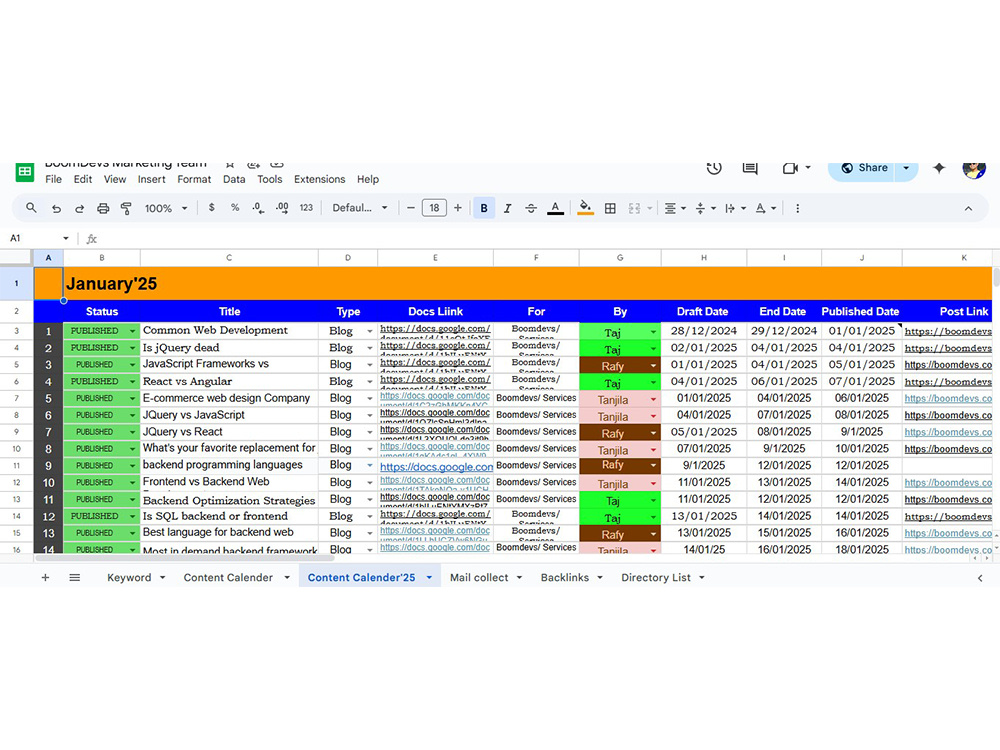The image size is (1000, 750).
Task: Open the Data menu
Action: point(234,179)
